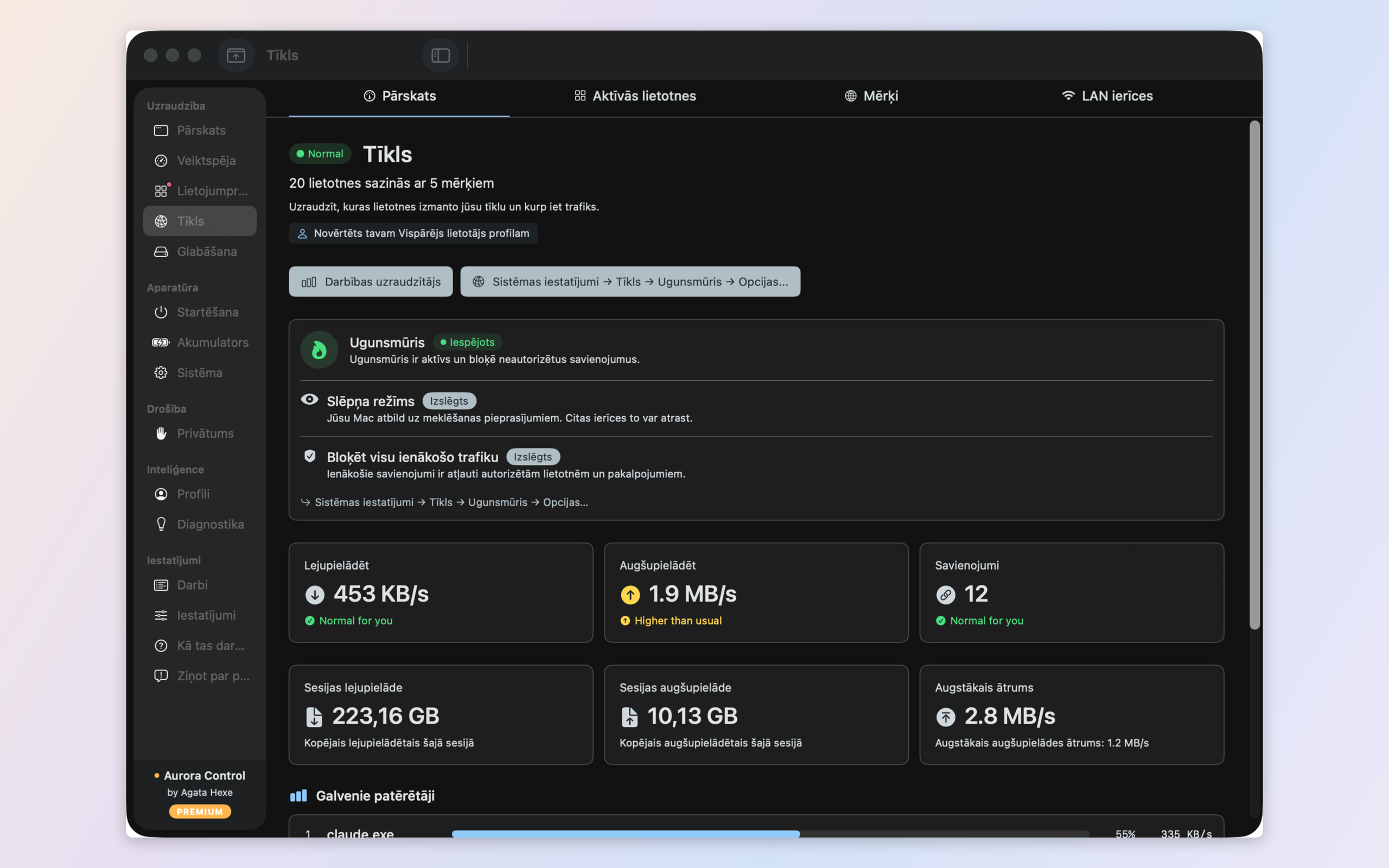
Task: Click the Aurora Control label
Action: [x=205, y=776]
